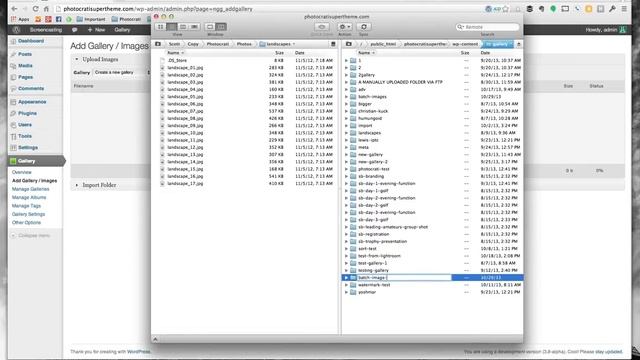Screen dimensions: 640x360
Task: Click the local pane places icon
Action: click(158, 44)
